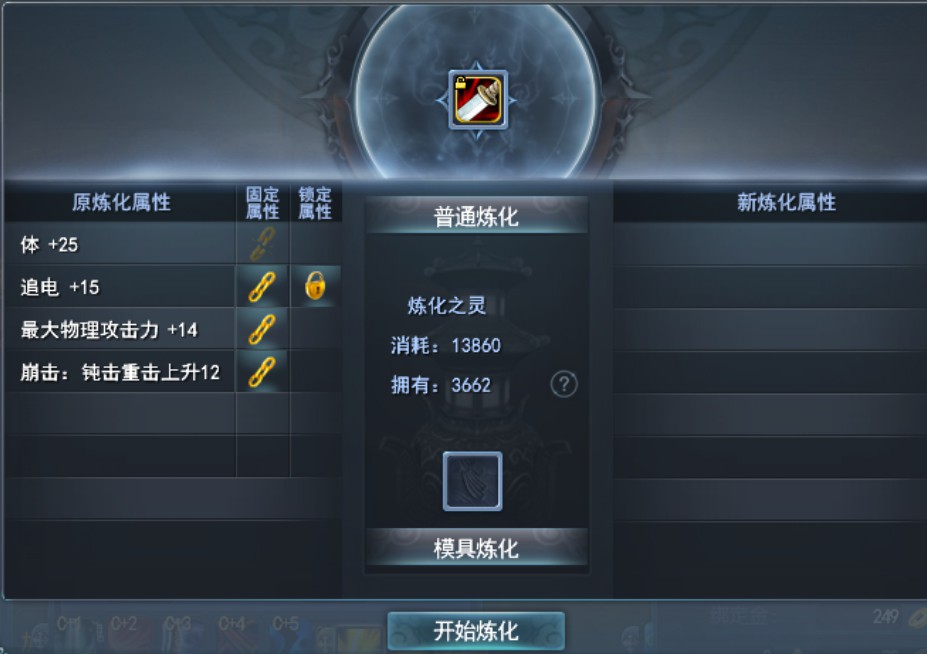Toggle fixed chain for 最大物理攻击力 +14
Image resolution: width=927 pixels, height=654 pixels.
pyautogui.click(x=262, y=329)
